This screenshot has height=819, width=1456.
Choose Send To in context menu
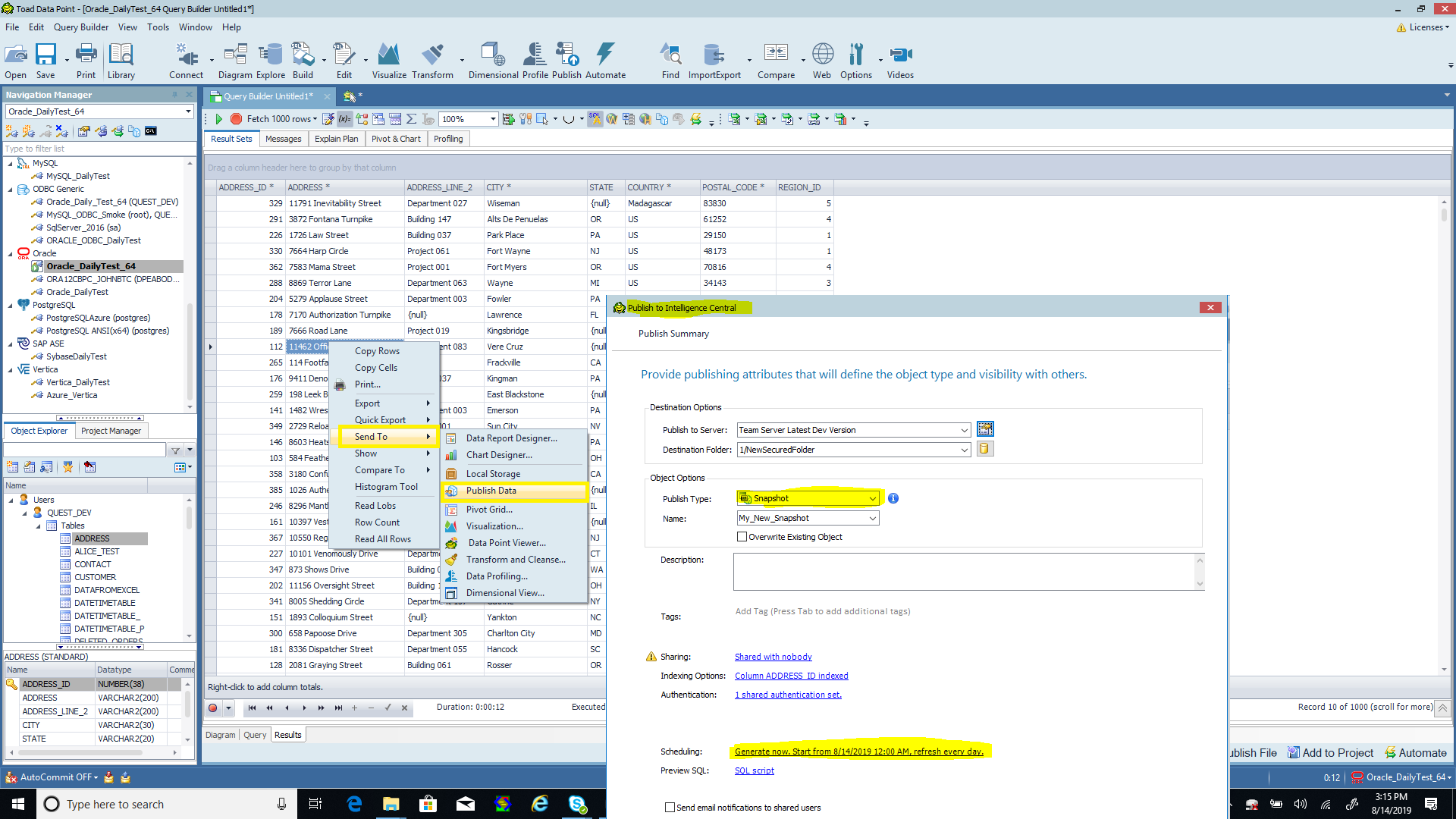[x=385, y=437]
